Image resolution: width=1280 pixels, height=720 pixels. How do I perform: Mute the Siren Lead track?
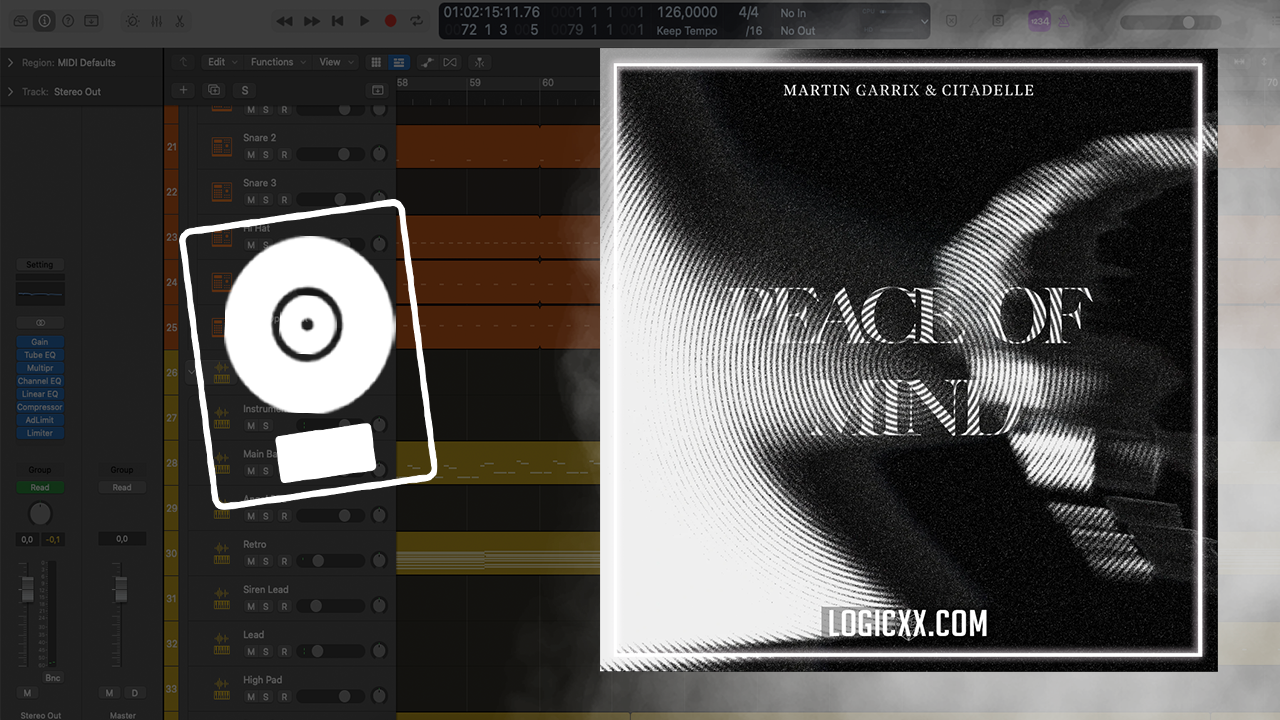click(x=251, y=607)
